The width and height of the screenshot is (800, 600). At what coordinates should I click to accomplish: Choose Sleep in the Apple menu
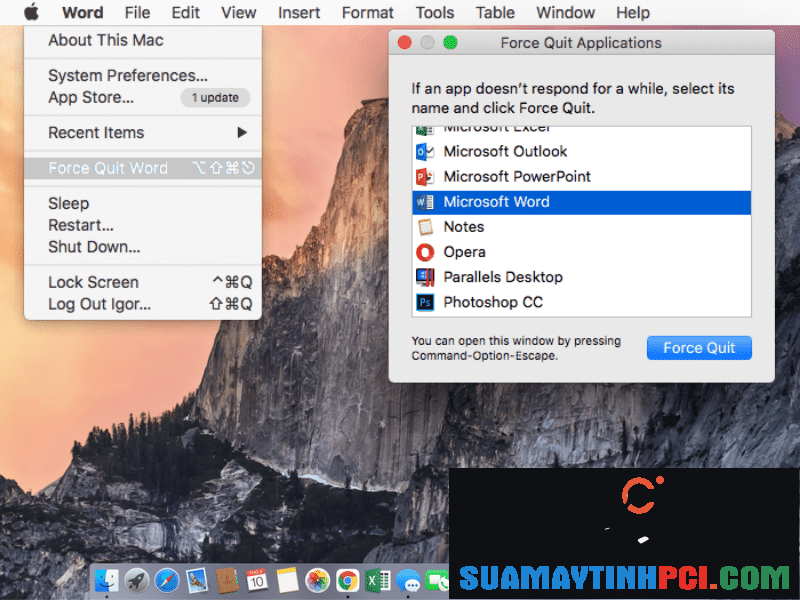(x=143, y=203)
